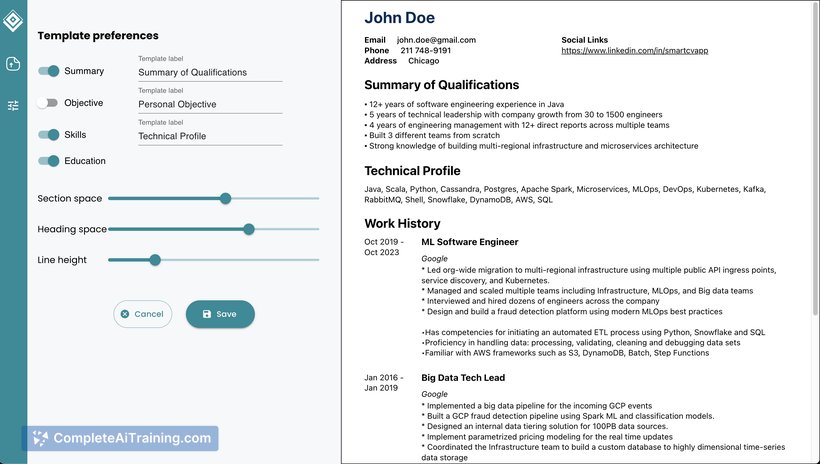Enable the Objective section toggle
The height and width of the screenshot is (464, 820).
coord(48,103)
